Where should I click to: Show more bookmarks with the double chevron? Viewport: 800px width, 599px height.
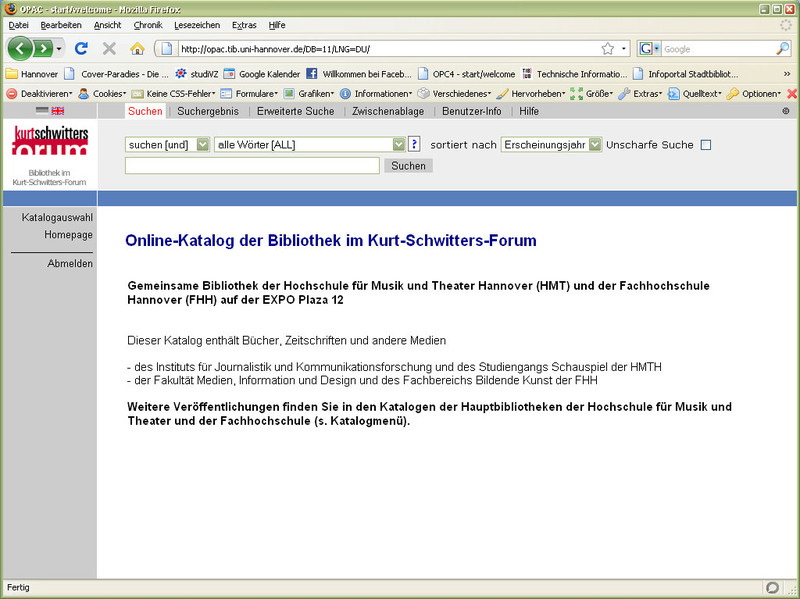787,74
